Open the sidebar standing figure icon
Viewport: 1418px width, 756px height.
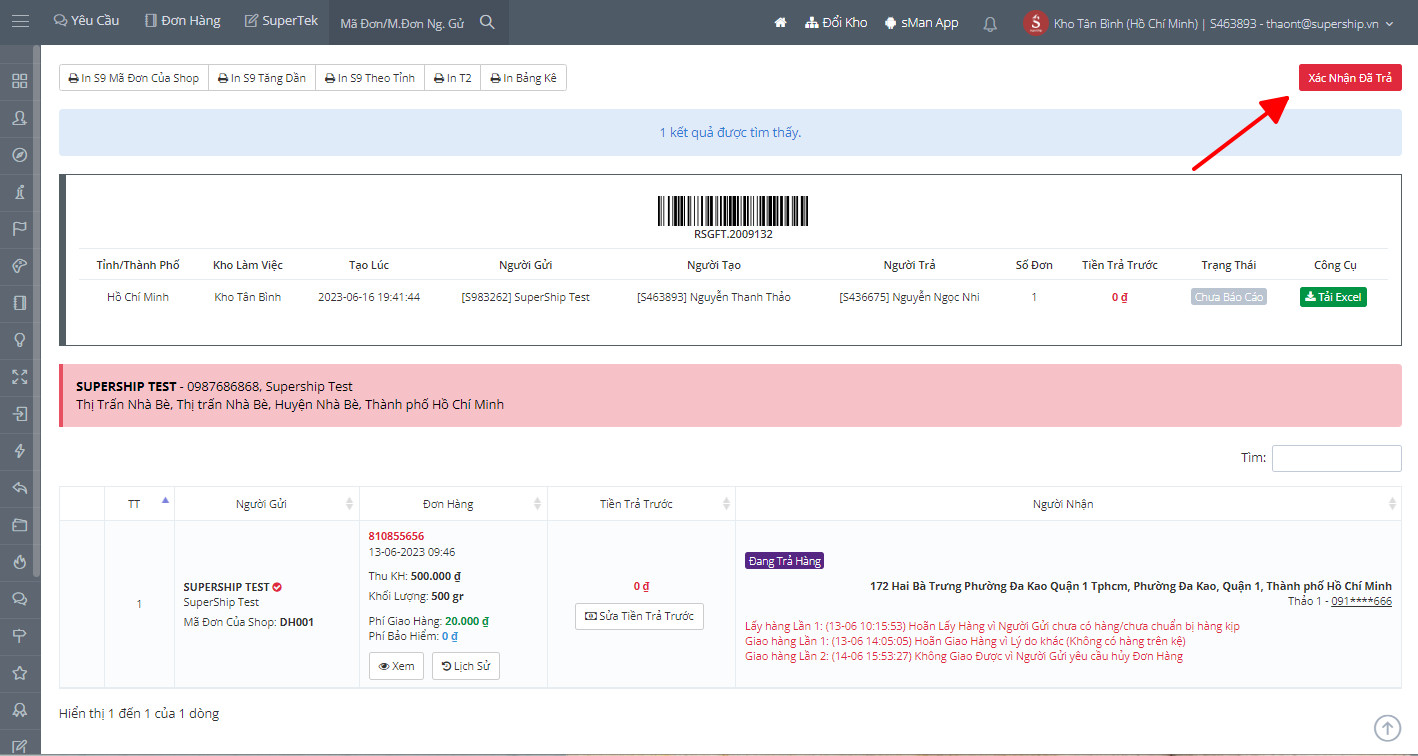tap(19, 192)
